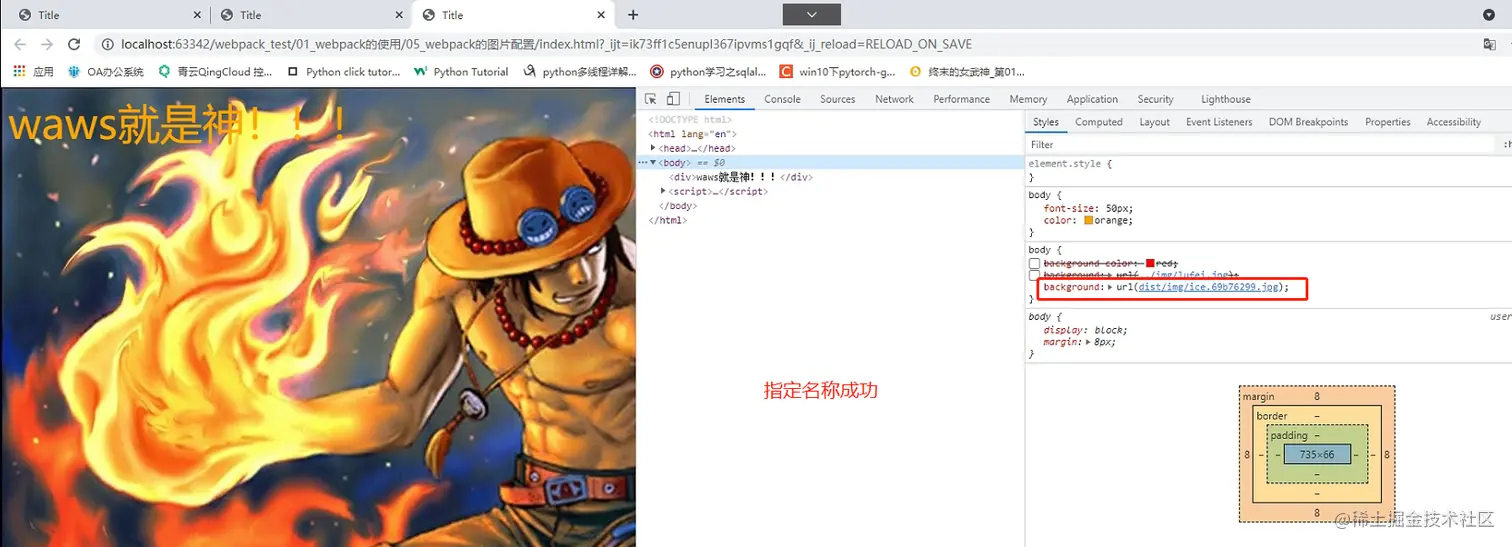Switch to the Console panel tab
Viewport: 1512px width, 547px height.
[x=782, y=99]
